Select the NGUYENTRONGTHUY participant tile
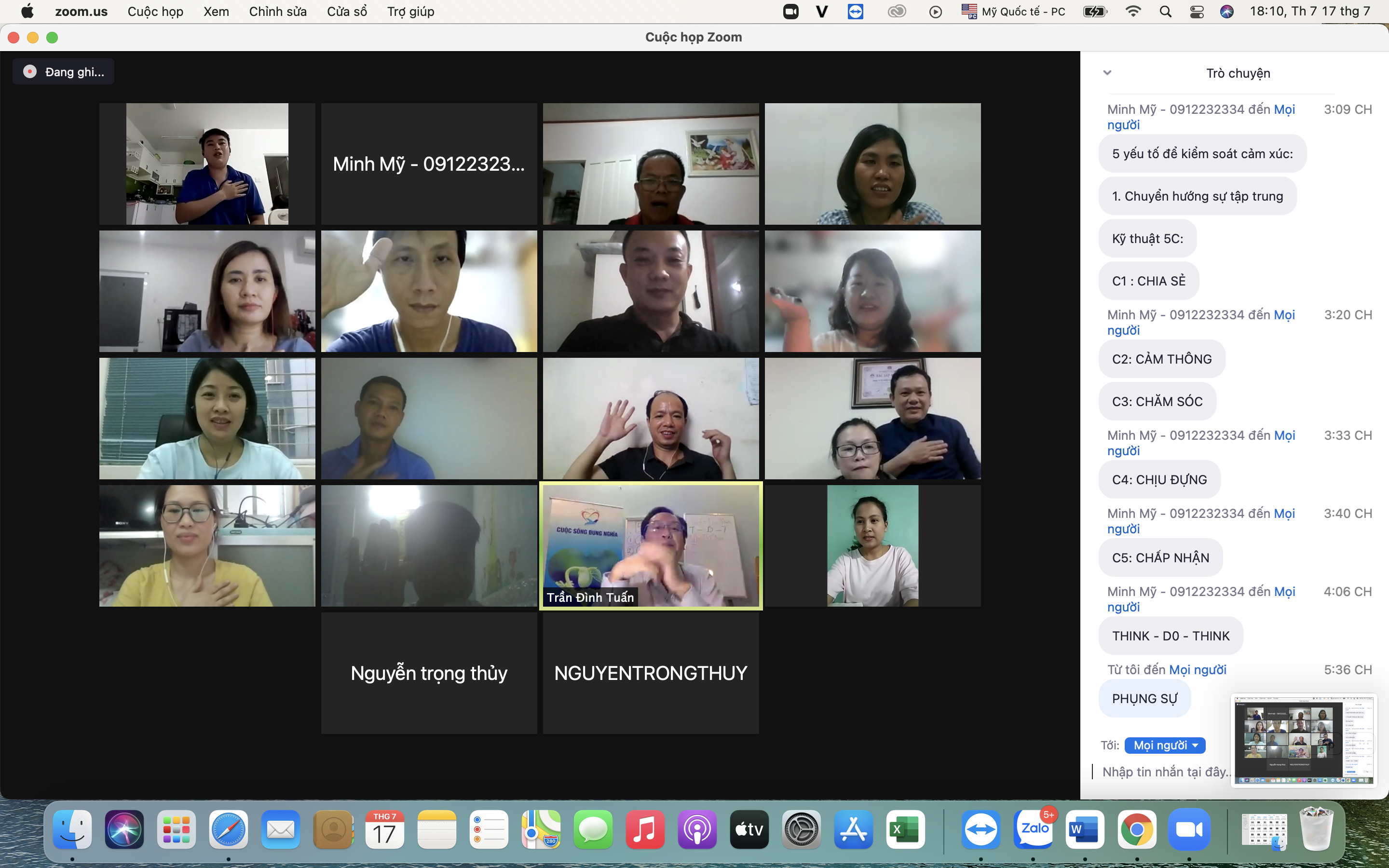The image size is (1389, 868). pyautogui.click(x=651, y=673)
